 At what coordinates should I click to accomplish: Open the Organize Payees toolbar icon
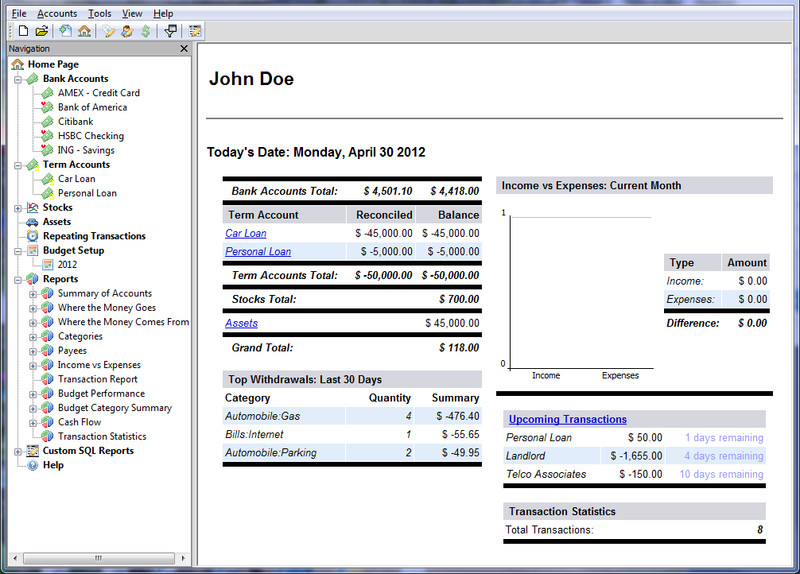point(127,31)
